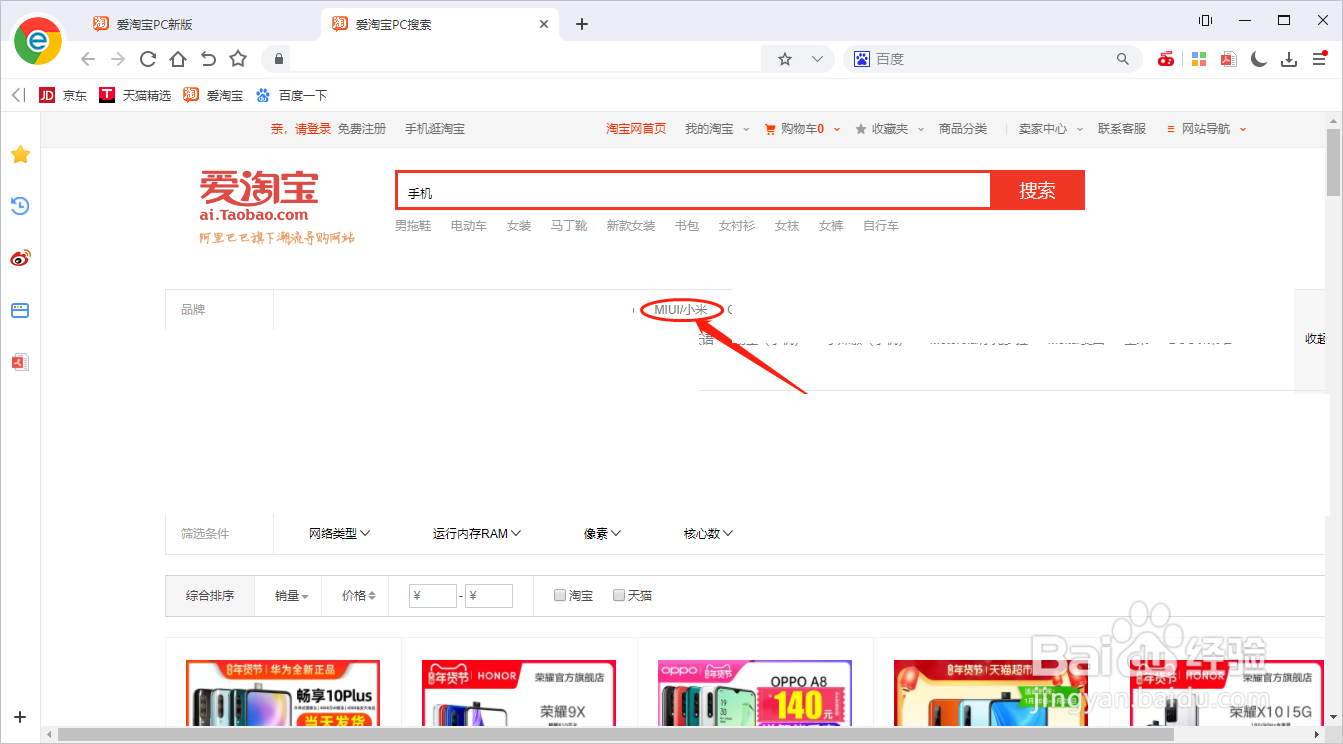Open the red game controller extension

pos(1166,59)
